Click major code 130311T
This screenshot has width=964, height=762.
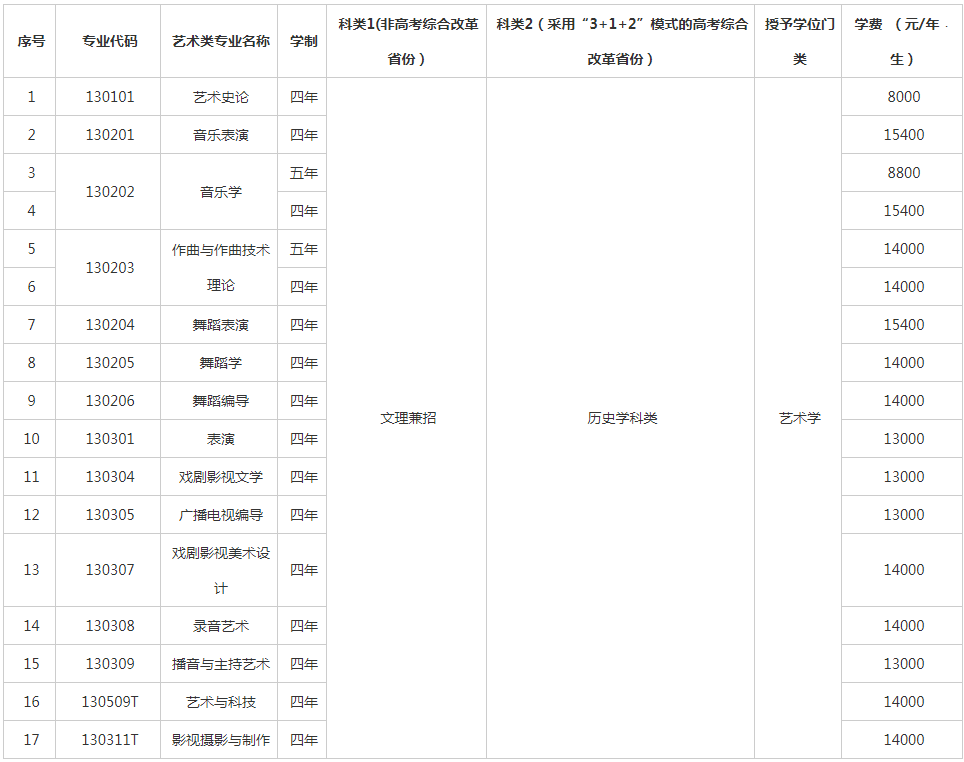pos(109,740)
